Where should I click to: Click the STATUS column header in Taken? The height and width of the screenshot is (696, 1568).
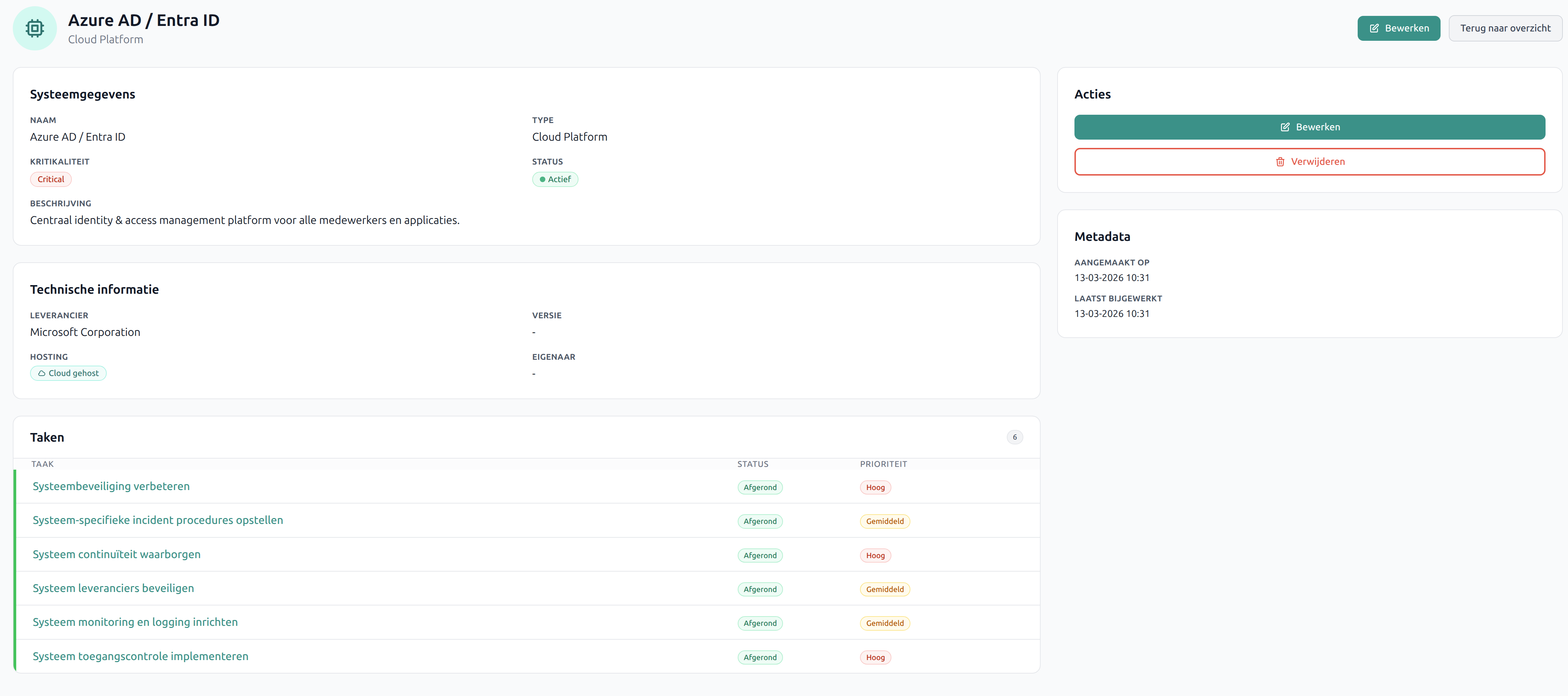tap(752, 464)
